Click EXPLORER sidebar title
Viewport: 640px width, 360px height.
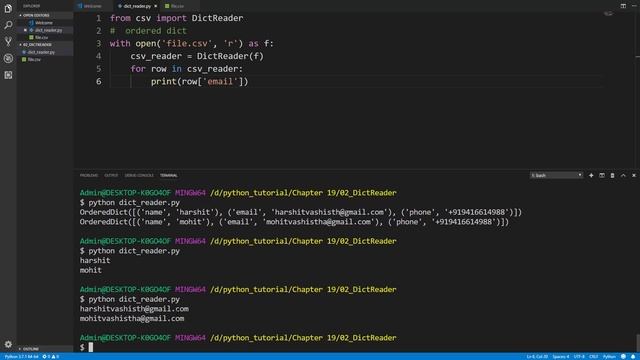[31, 6]
